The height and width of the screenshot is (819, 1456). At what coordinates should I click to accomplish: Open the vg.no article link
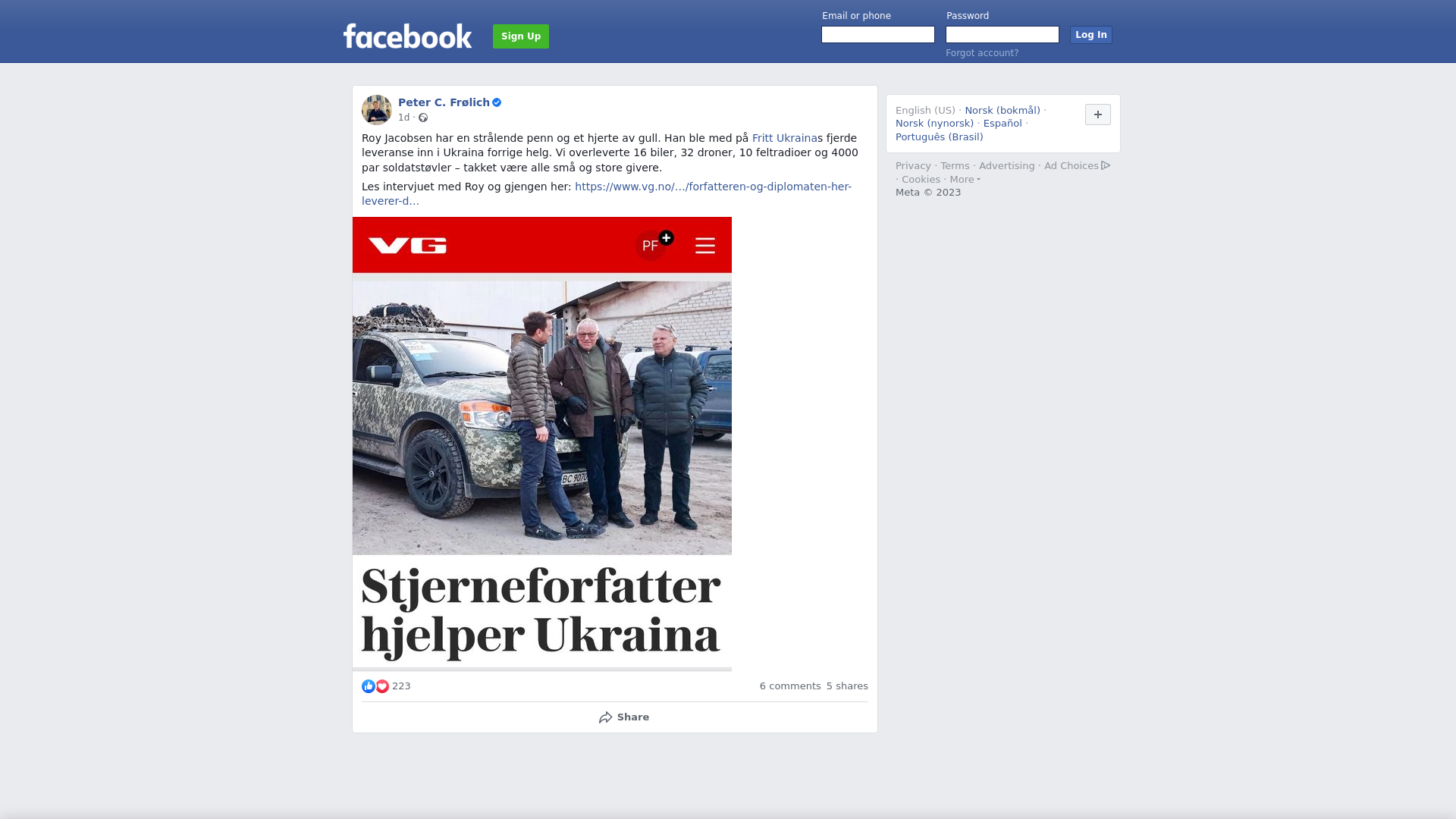point(607,193)
